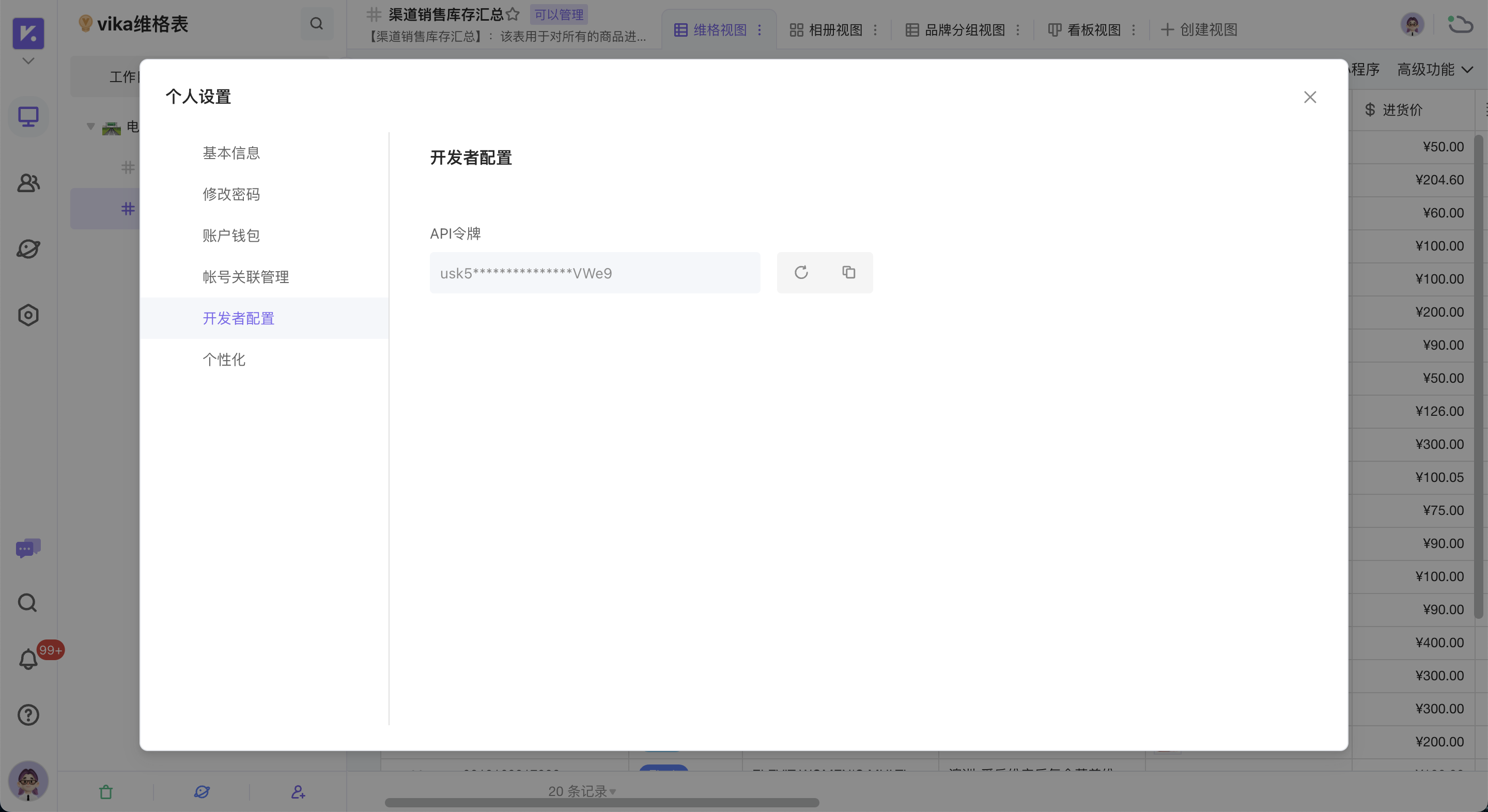Screen dimensions: 1488x812
Task: Open the record count dropdown next to 20 条记录
Action: [612, 792]
